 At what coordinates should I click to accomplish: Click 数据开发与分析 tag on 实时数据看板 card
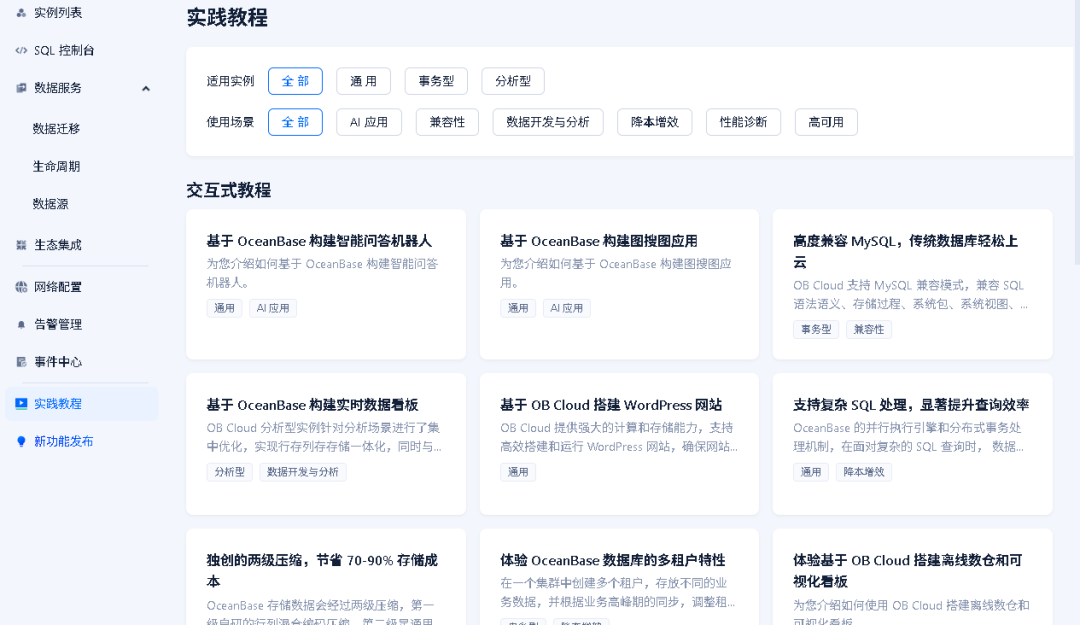click(x=302, y=472)
